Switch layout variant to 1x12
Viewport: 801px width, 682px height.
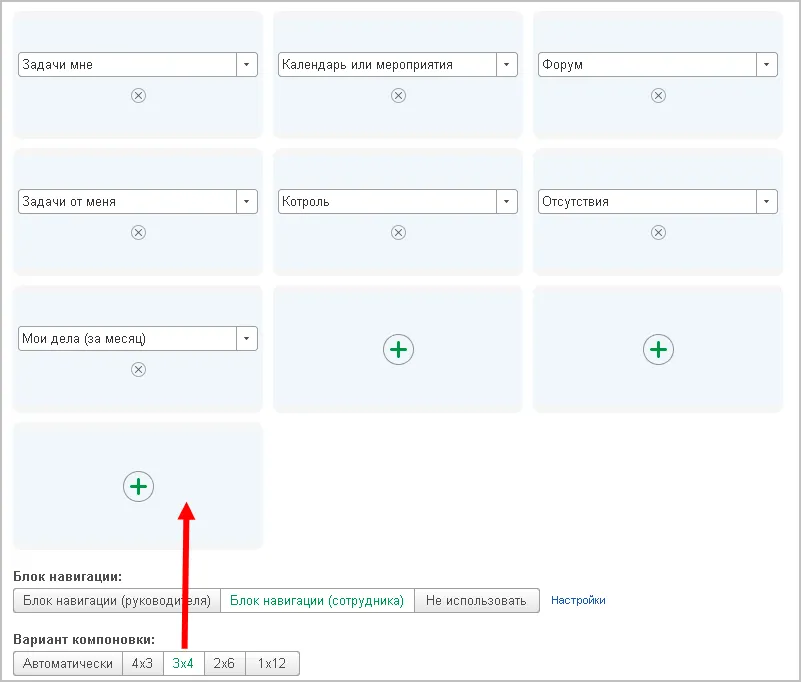(x=272, y=663)
